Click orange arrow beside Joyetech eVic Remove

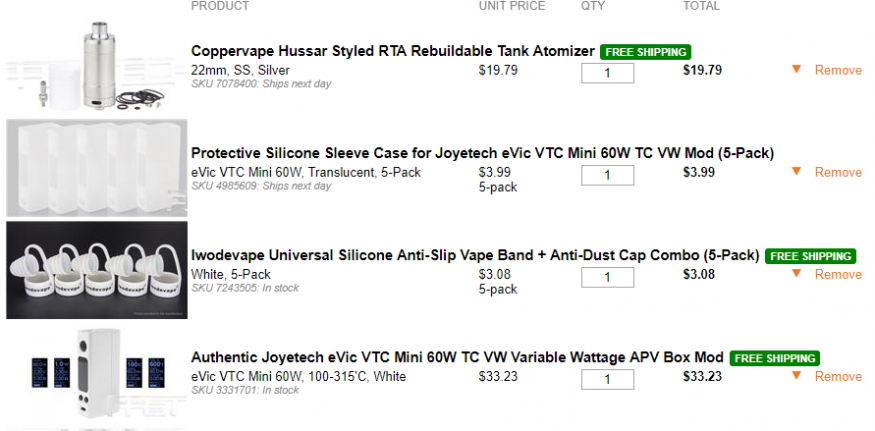click(796, 376)
